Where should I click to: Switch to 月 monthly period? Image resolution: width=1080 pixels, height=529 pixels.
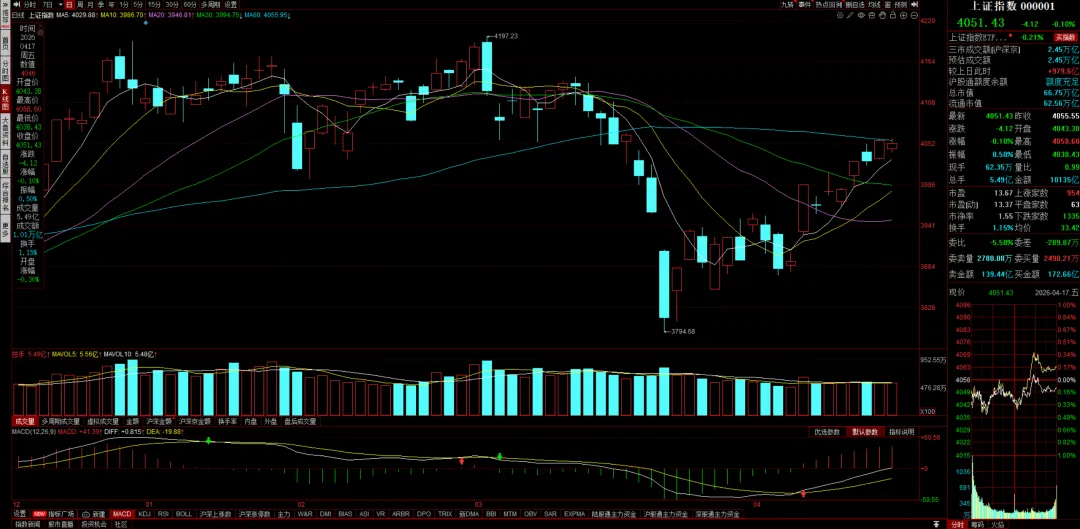[x=90, y=5]
